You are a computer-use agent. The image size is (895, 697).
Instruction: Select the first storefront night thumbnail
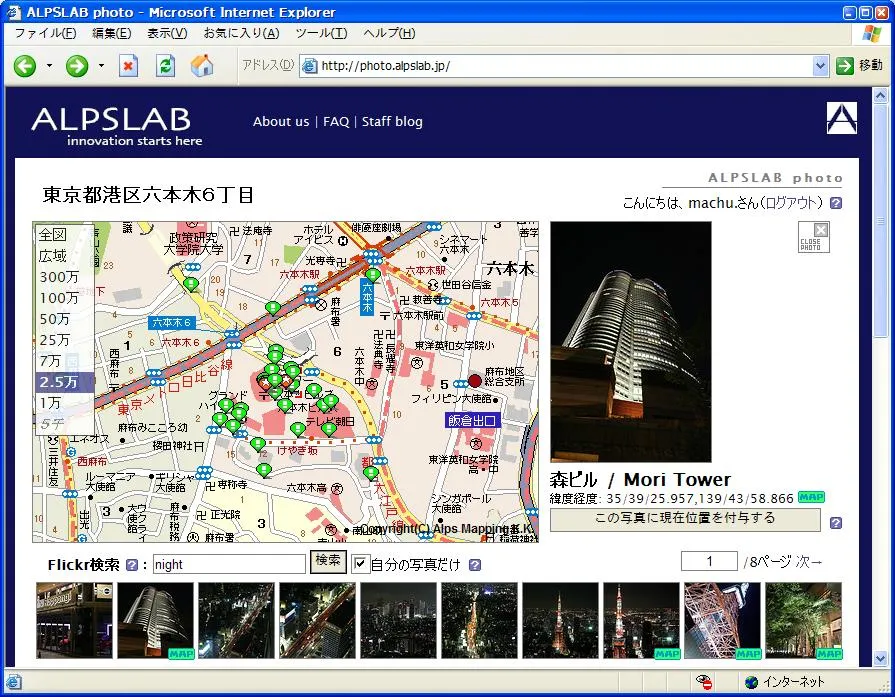pos(74,621)
